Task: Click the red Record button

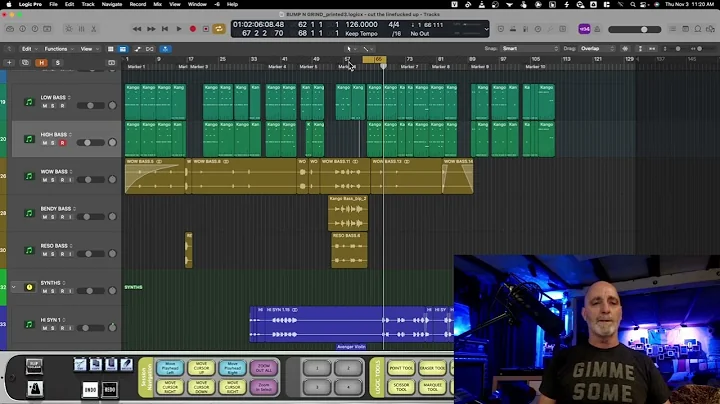Action: (193, 29)
